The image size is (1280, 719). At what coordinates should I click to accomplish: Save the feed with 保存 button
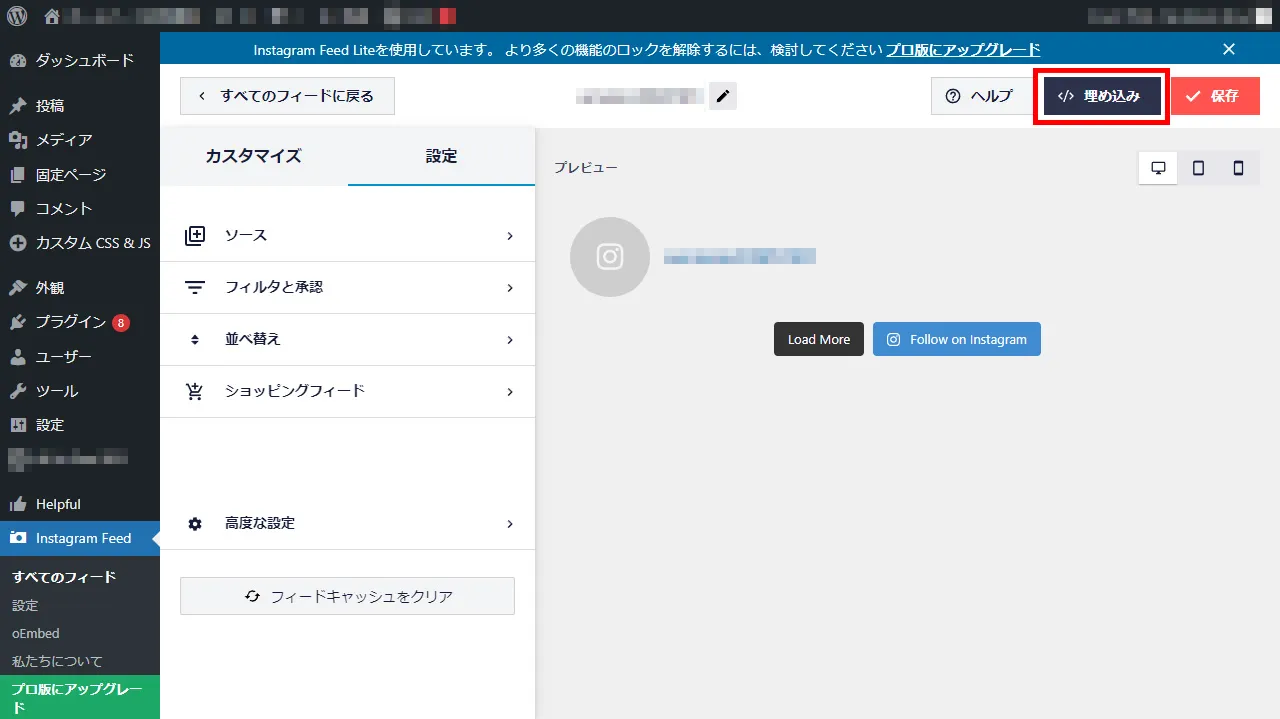(x=1214, y=96)
